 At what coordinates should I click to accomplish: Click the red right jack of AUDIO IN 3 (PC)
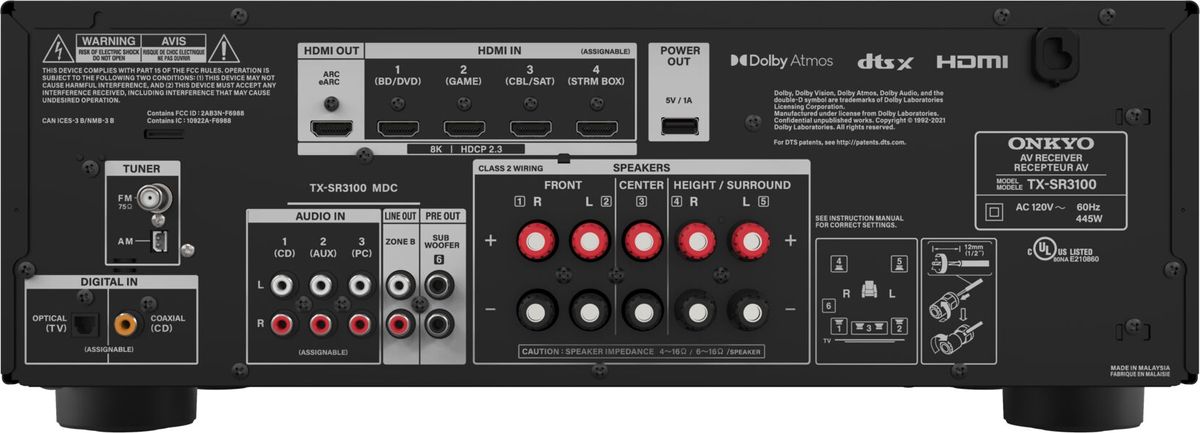coord(360,323)
